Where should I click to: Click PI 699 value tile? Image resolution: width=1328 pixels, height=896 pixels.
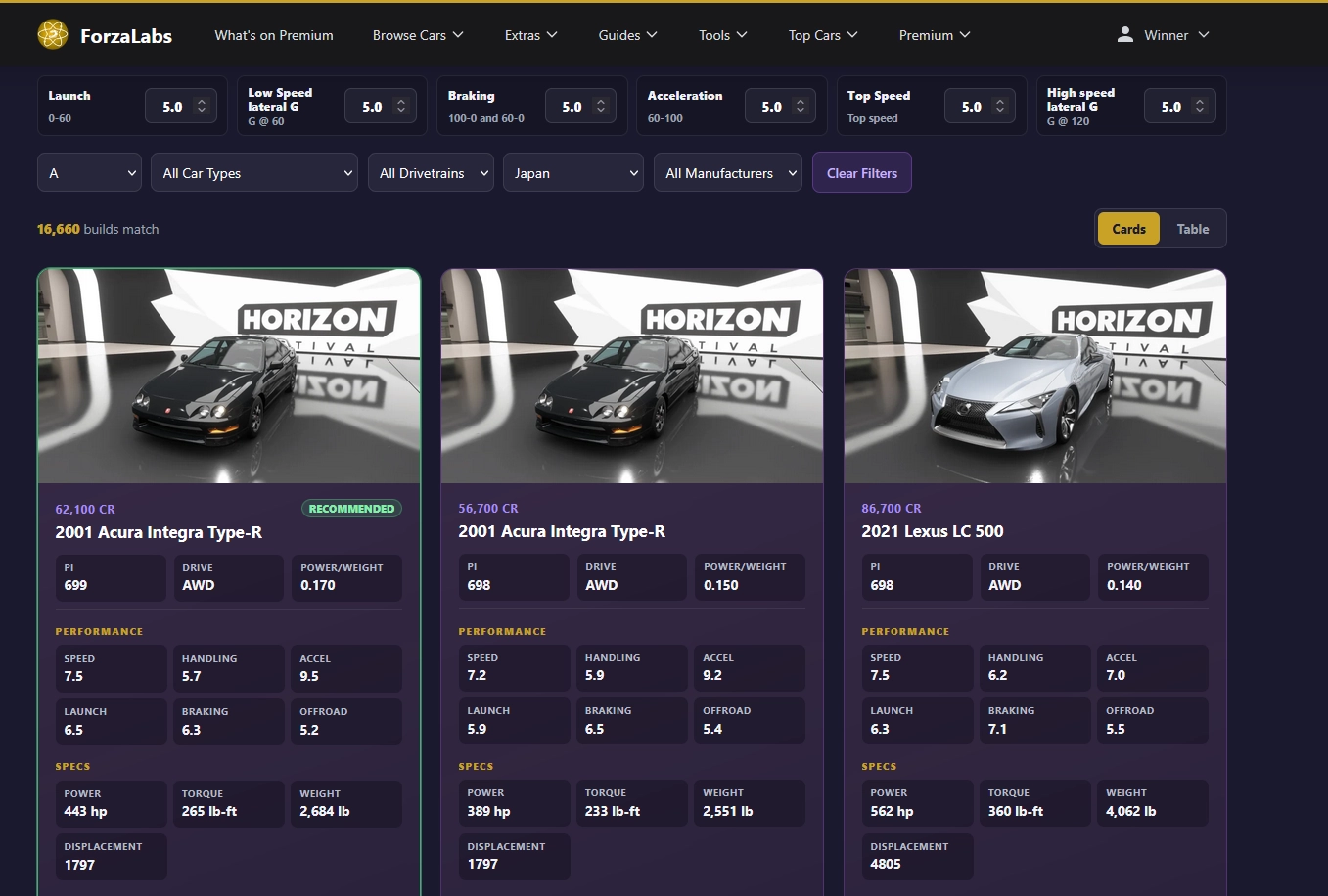coord(111,578)
